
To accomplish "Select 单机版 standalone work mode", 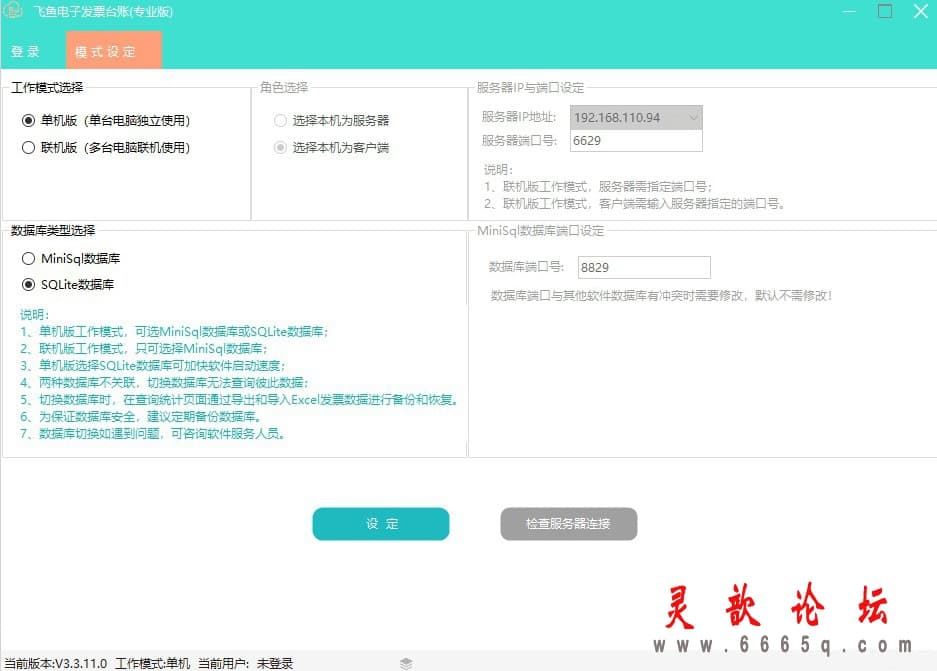I will [106, 121].
